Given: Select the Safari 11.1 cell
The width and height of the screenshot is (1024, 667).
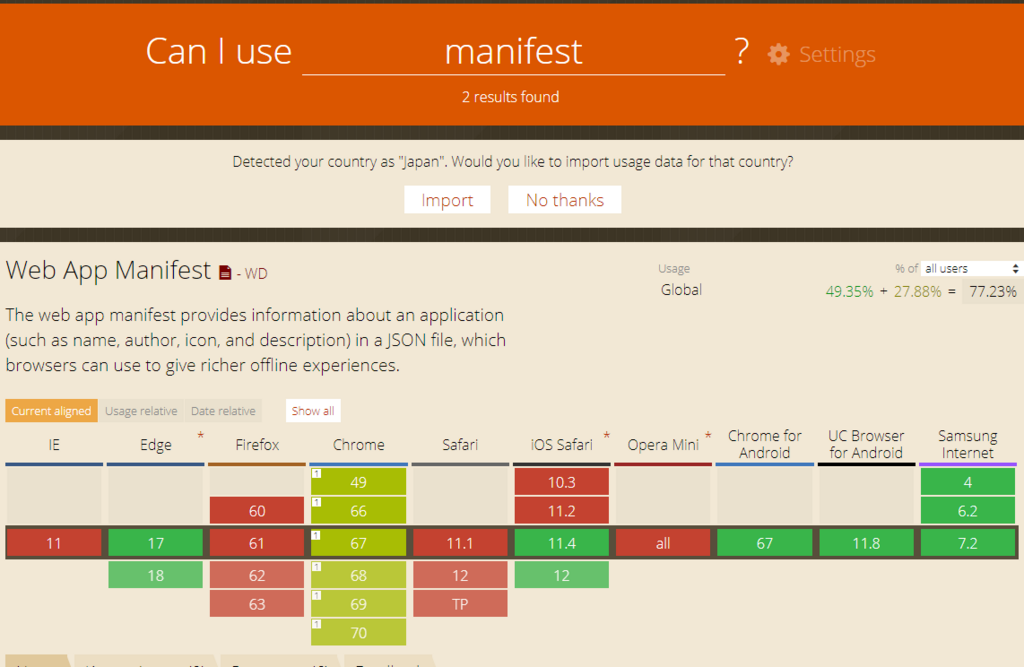Looking at the screenshot, I should pyautogui.click(x=460, y=543).
